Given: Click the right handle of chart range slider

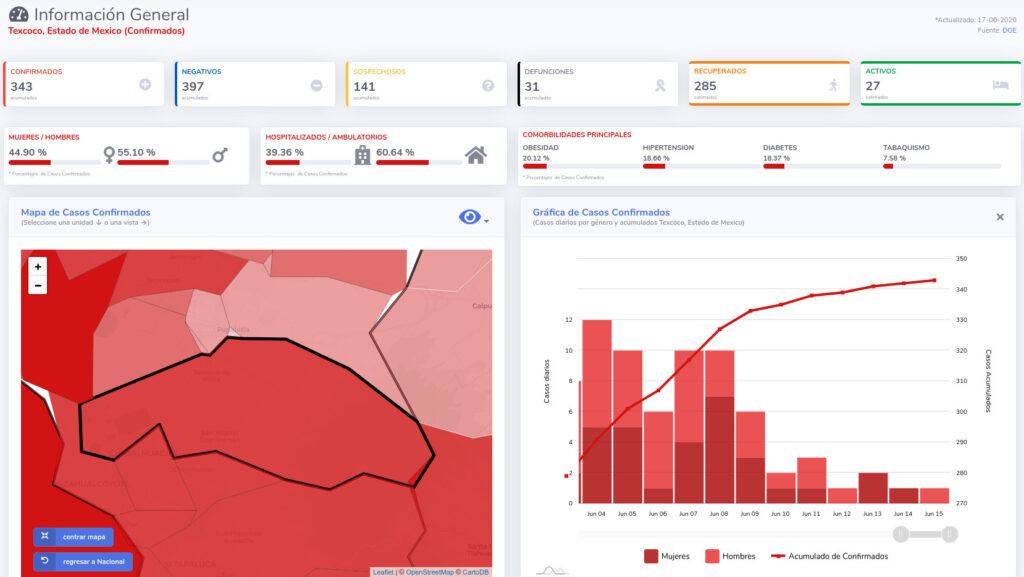Looking at the screenshot, I should 949,534.
